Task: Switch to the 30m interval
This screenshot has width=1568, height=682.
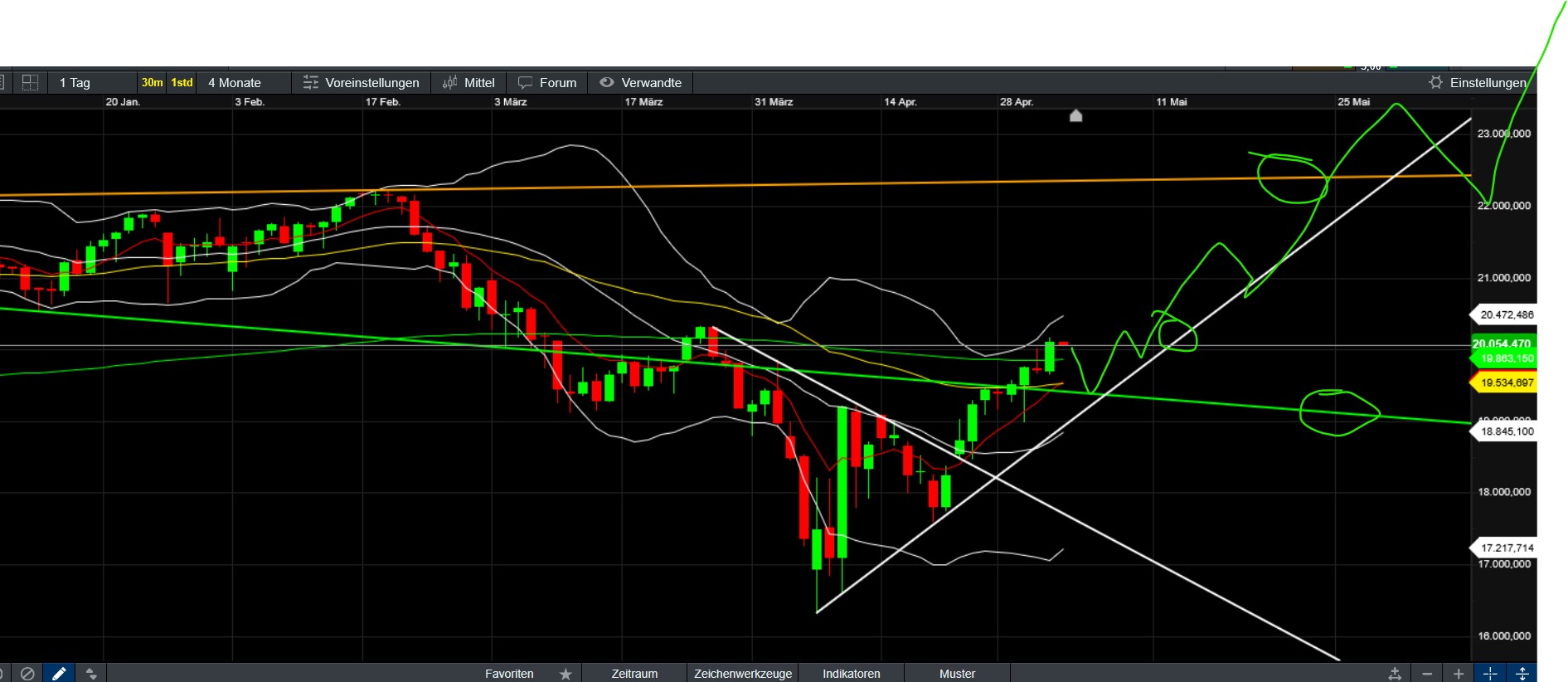Action: coord(152,82)
